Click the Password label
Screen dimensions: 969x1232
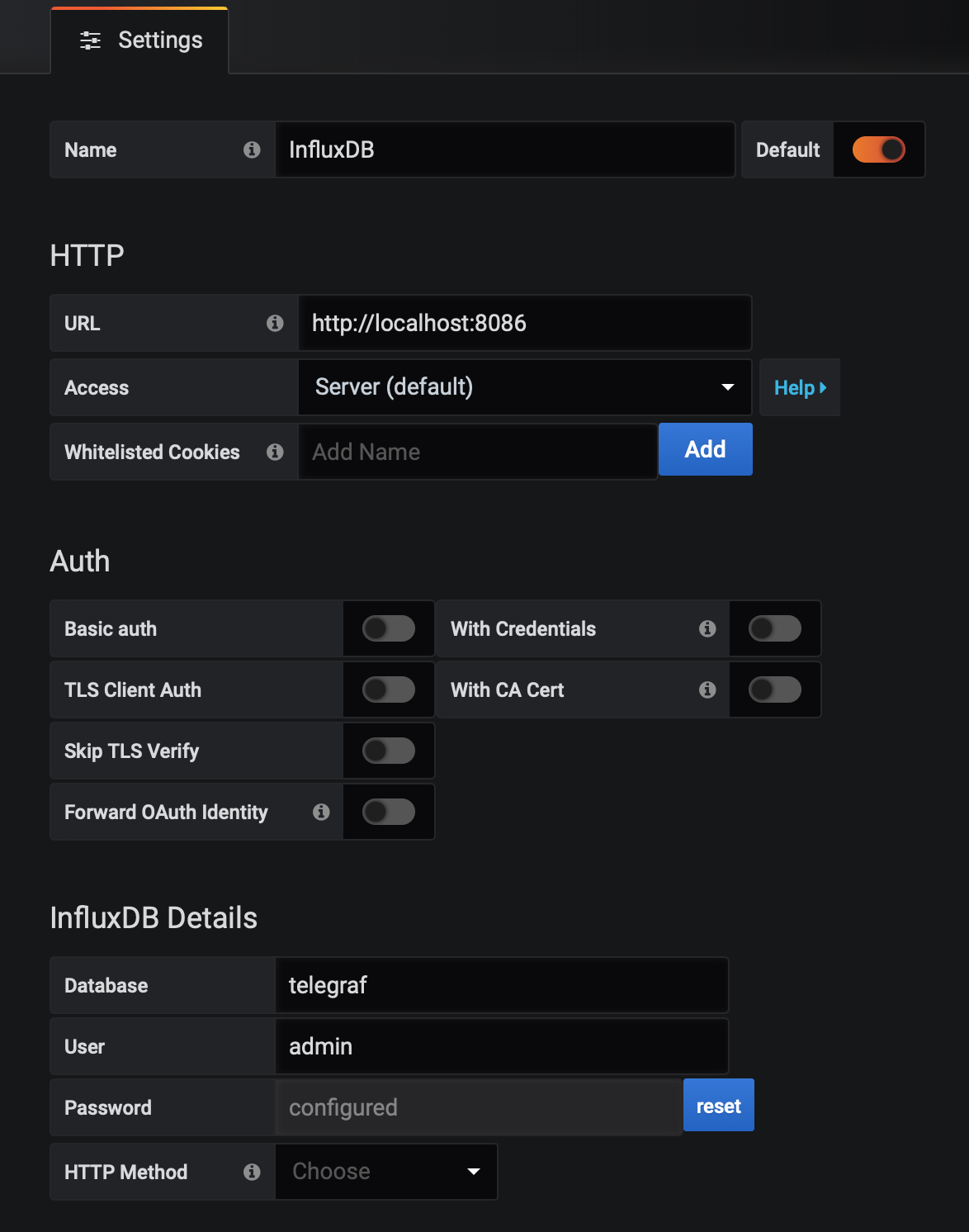(108, 1108)
